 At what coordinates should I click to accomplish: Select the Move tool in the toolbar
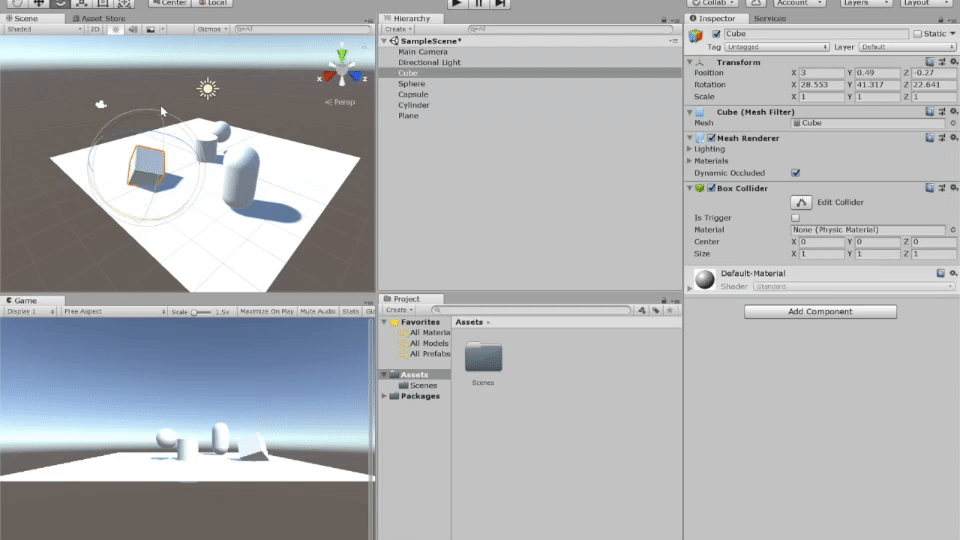click(x=39, y=3)
